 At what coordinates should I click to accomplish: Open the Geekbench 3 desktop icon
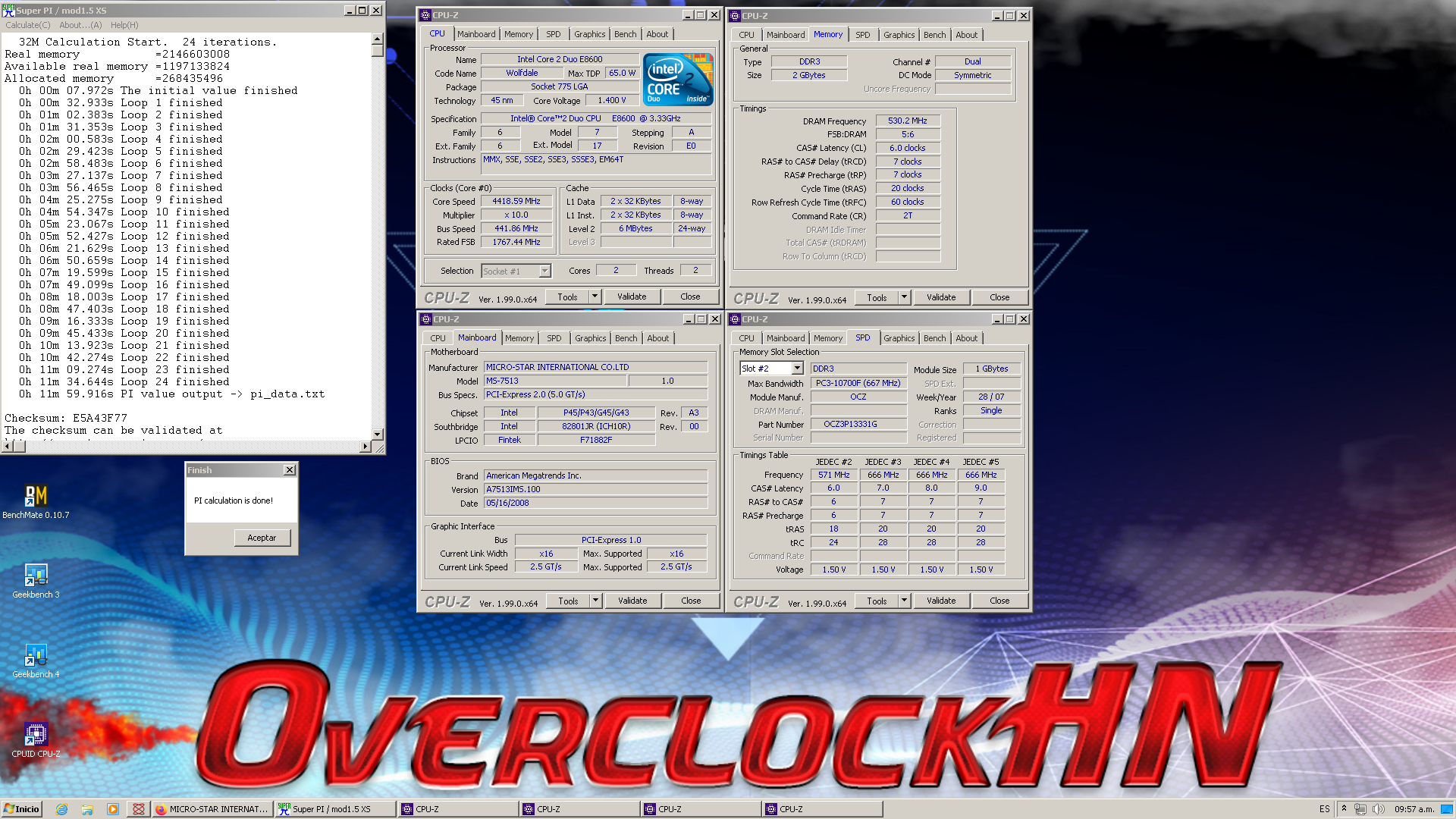(36, 581)
